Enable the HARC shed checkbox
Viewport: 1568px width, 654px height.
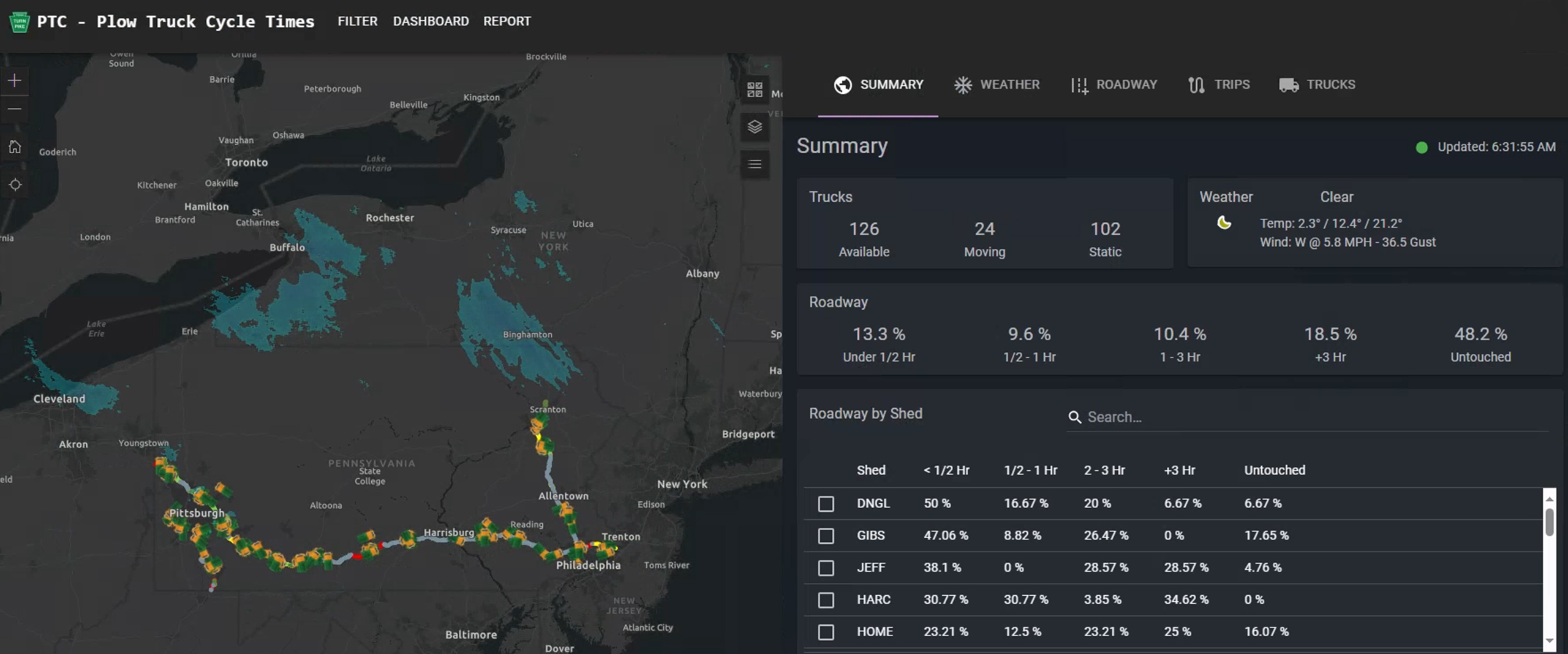pos(826,599)
